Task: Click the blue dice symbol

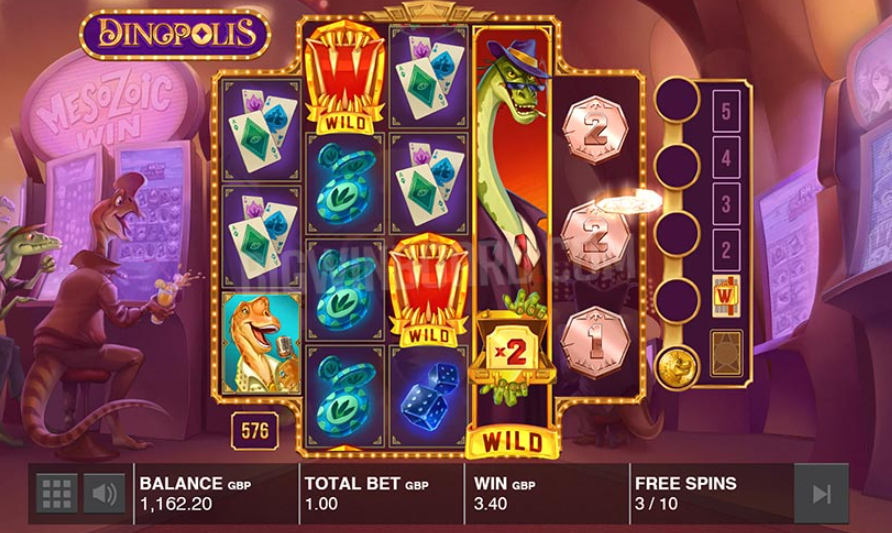Action: click(x=430, y=396)
